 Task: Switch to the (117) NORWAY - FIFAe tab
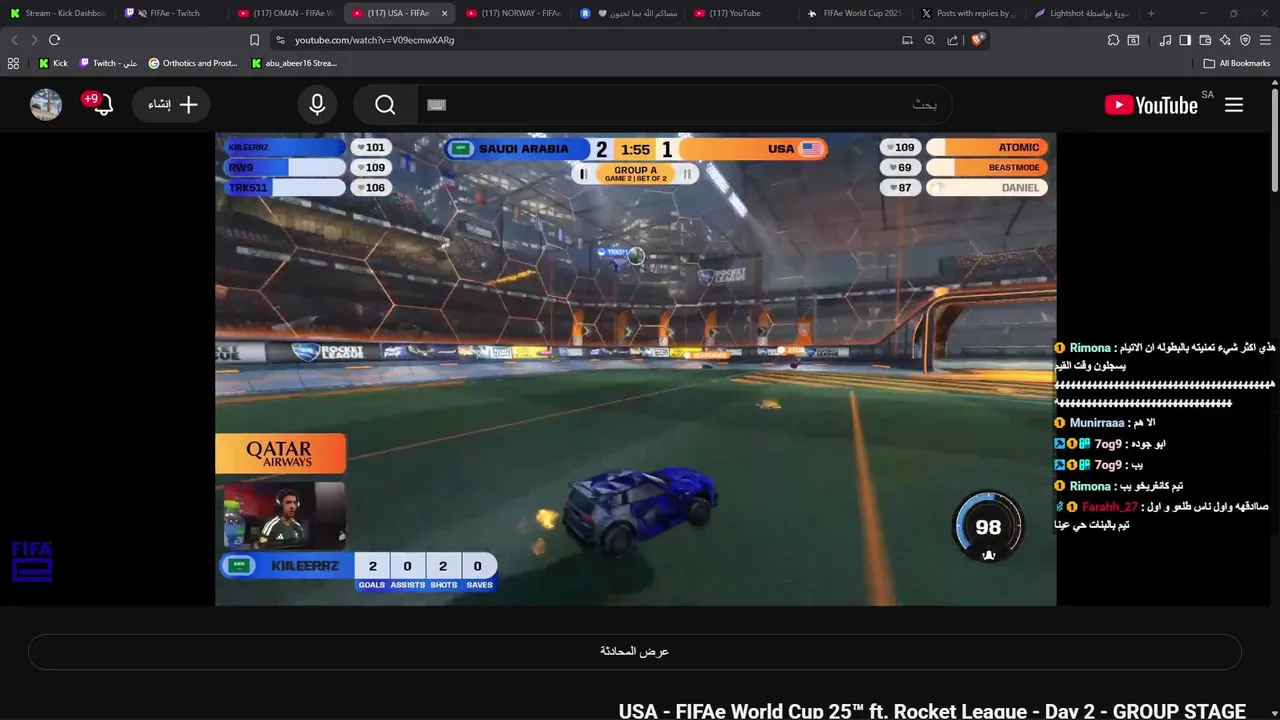[x=514, y=13]
